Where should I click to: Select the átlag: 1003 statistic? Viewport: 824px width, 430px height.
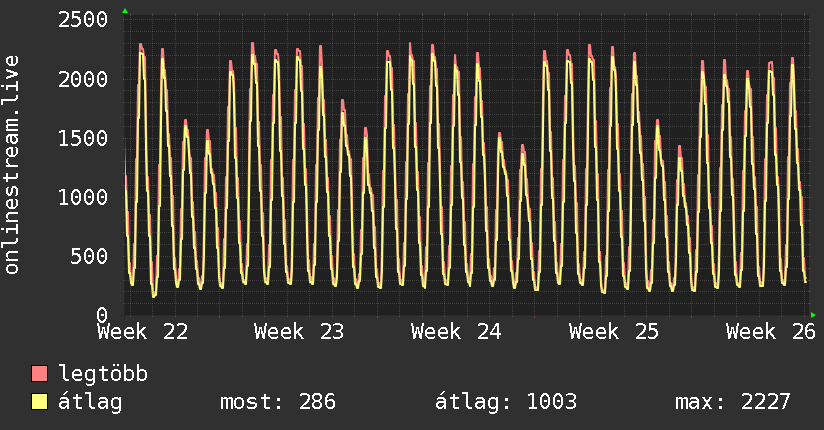tap(506, 402)
